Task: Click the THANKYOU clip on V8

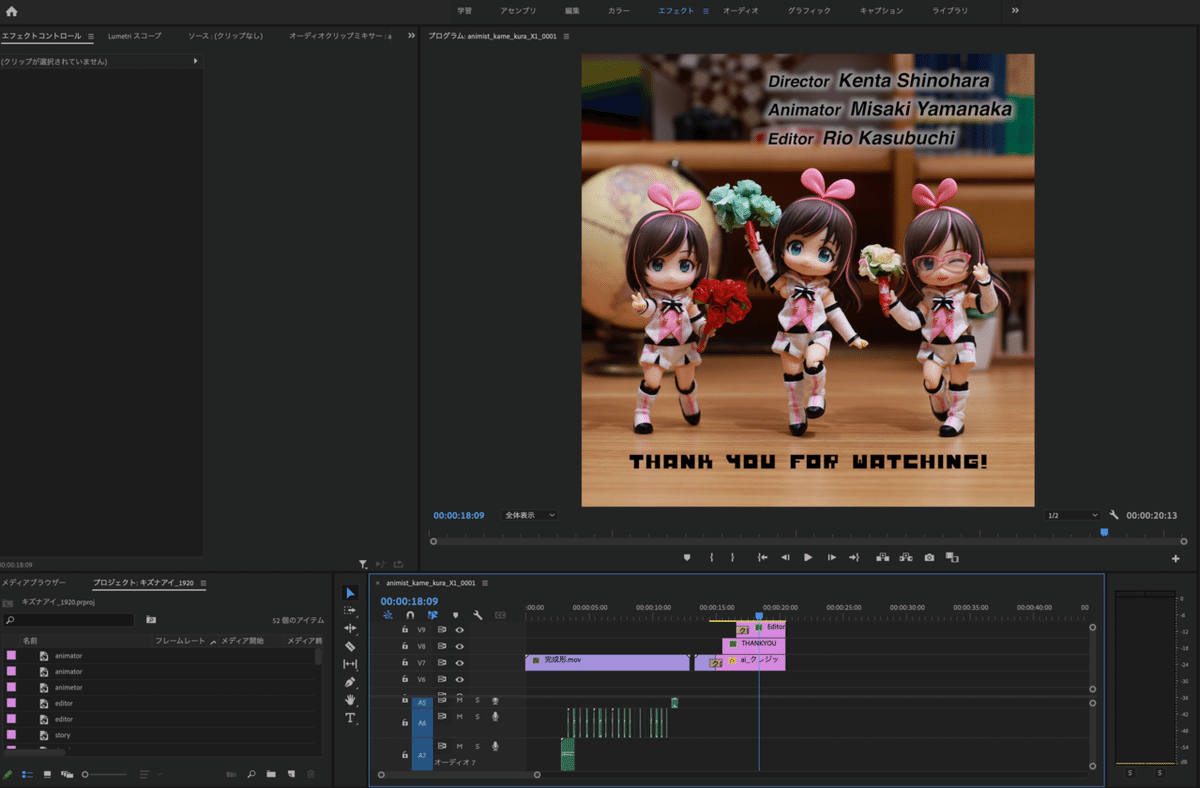Action: (x=754, y=646)
